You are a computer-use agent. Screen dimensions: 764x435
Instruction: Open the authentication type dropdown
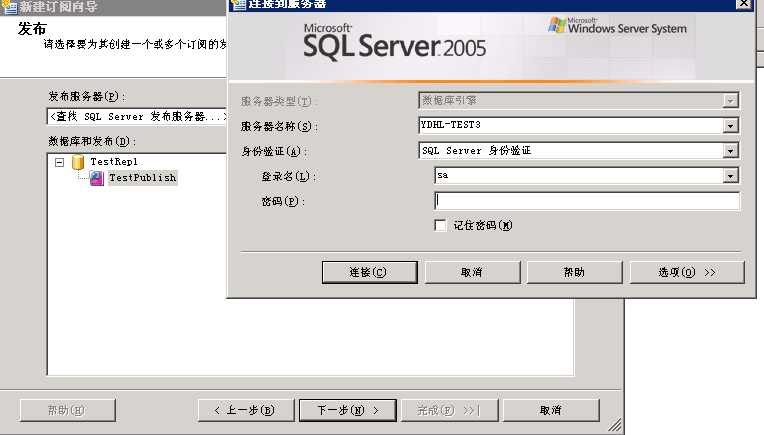[730, 151]
